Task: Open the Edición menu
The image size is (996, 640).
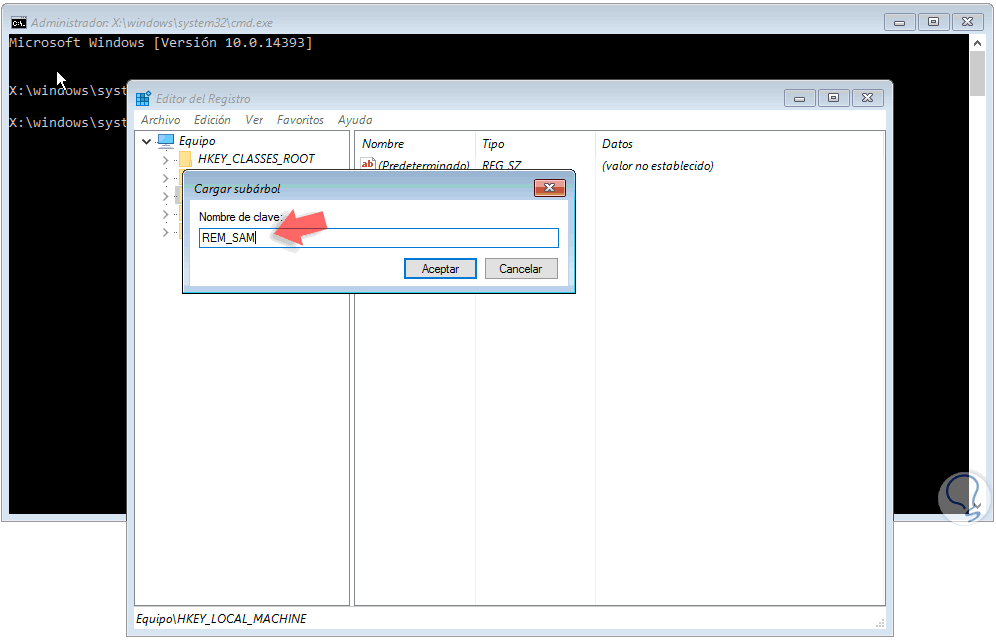Action: tap(212, 120)
